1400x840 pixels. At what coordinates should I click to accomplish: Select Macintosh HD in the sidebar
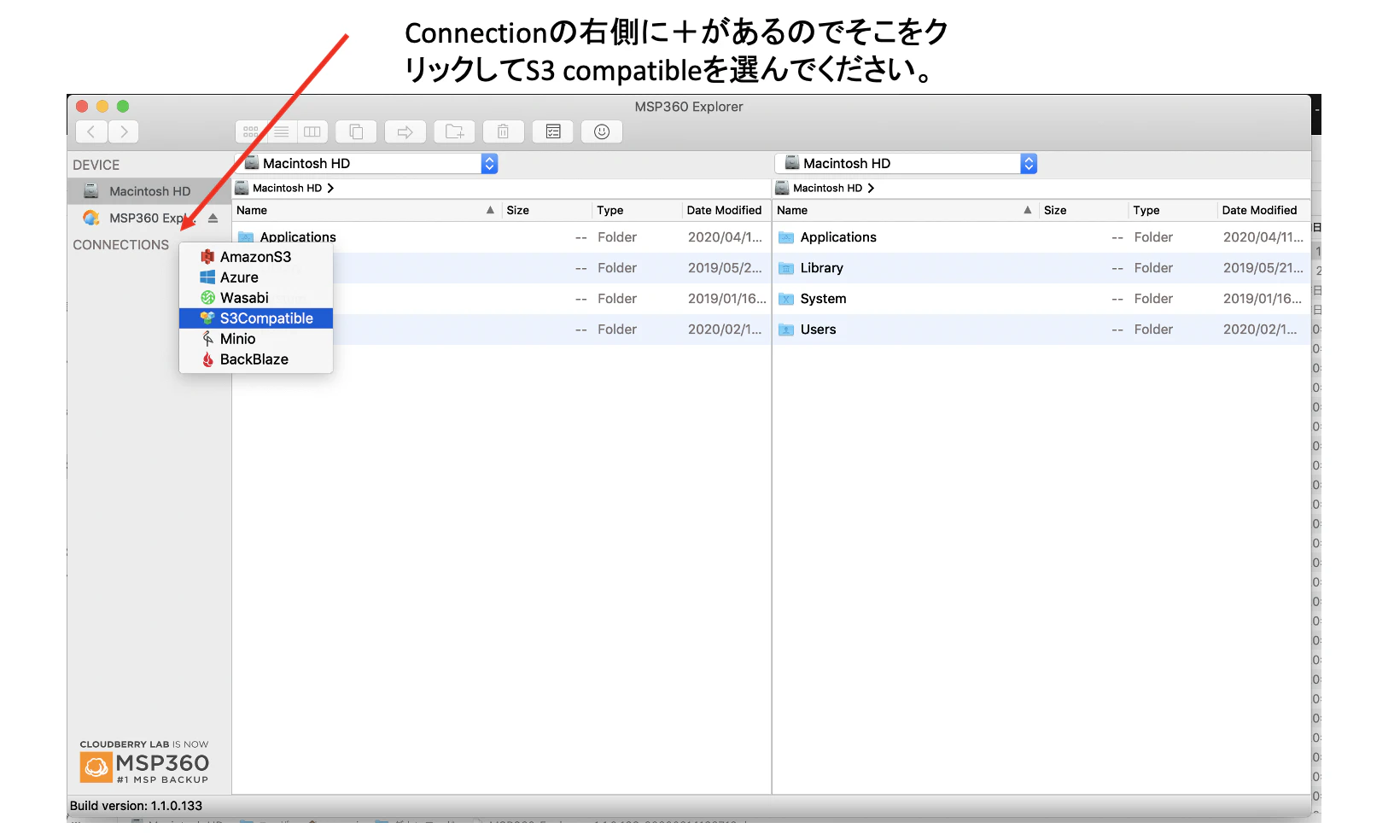149,191
